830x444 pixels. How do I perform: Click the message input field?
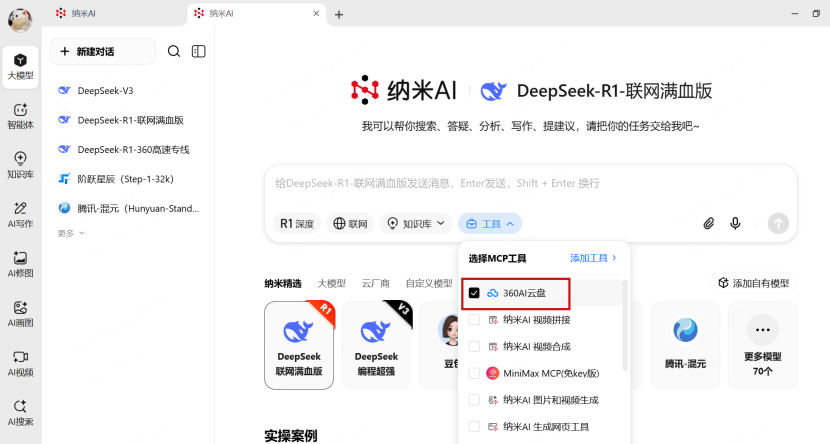530,183
